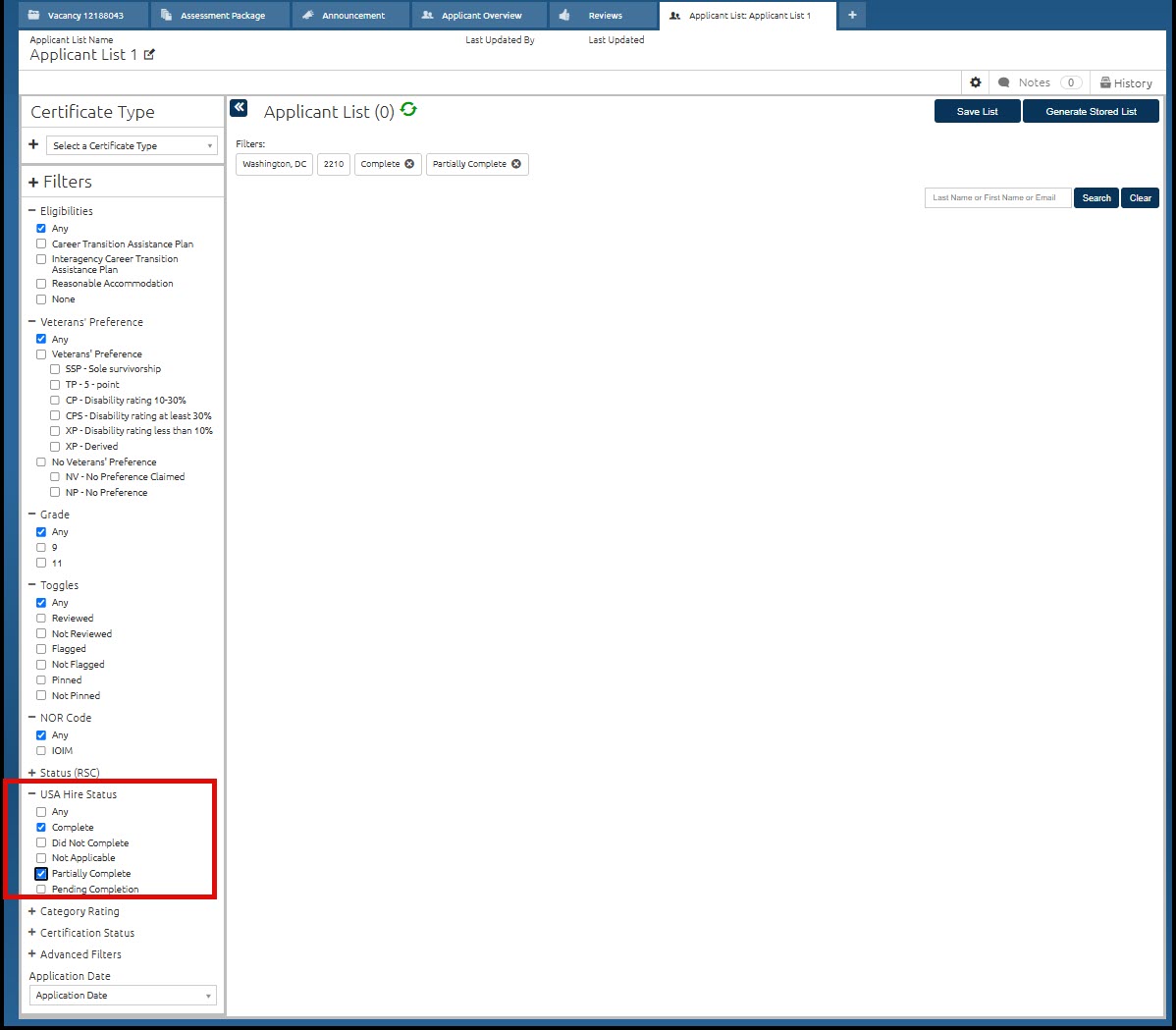This screenshot has width=1176, height=1030.
Task: Open settings gear icon
Action: (975, 82)
